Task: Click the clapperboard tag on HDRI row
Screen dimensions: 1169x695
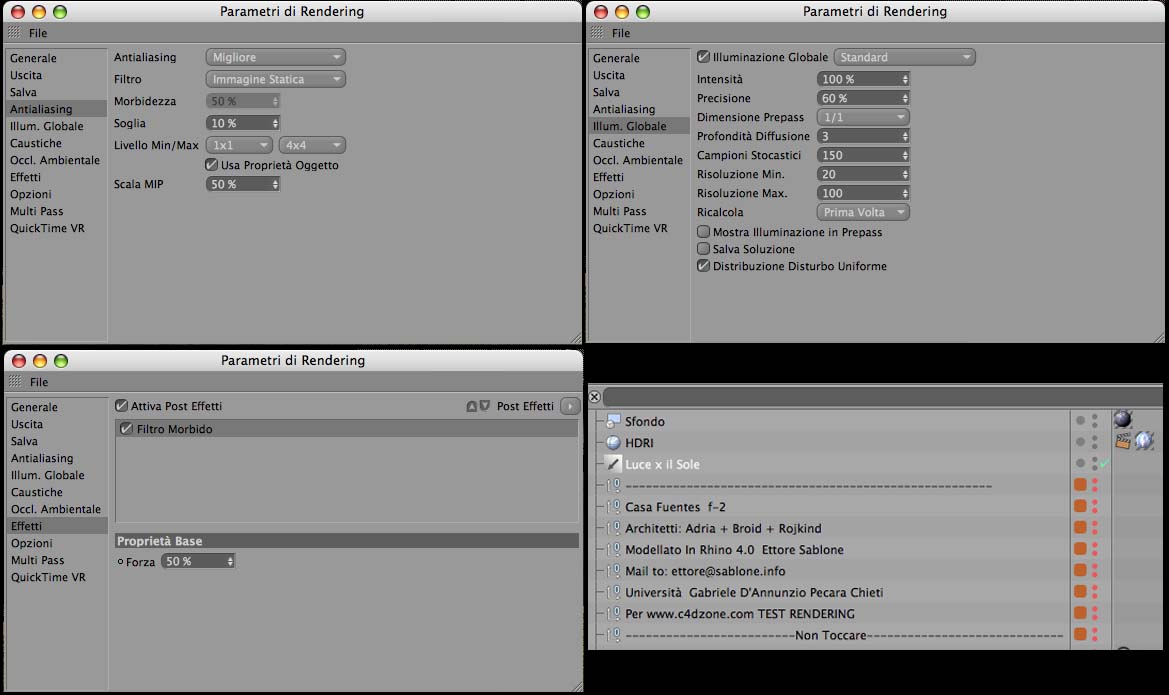Action: pos(1123,441)
